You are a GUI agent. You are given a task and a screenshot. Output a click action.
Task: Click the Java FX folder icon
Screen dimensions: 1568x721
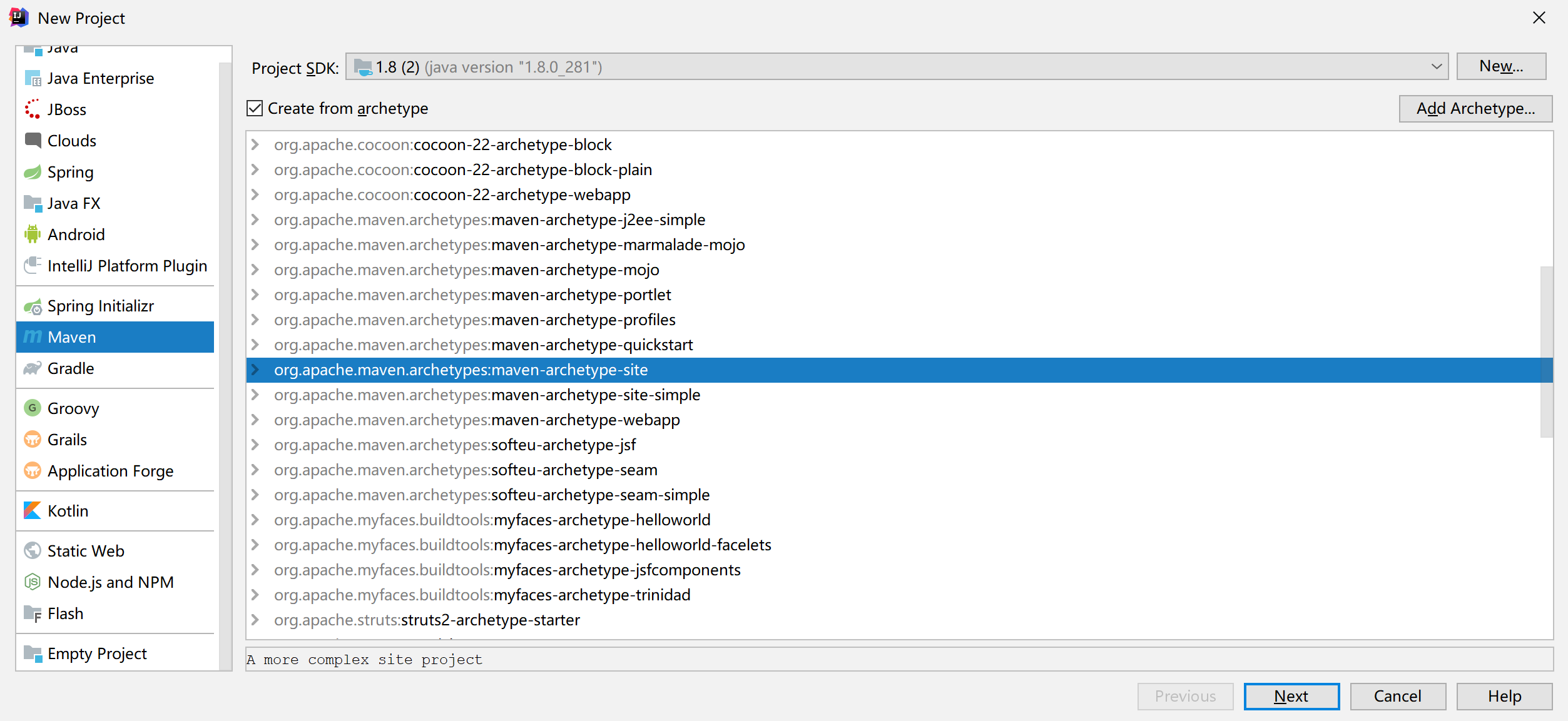33,203
